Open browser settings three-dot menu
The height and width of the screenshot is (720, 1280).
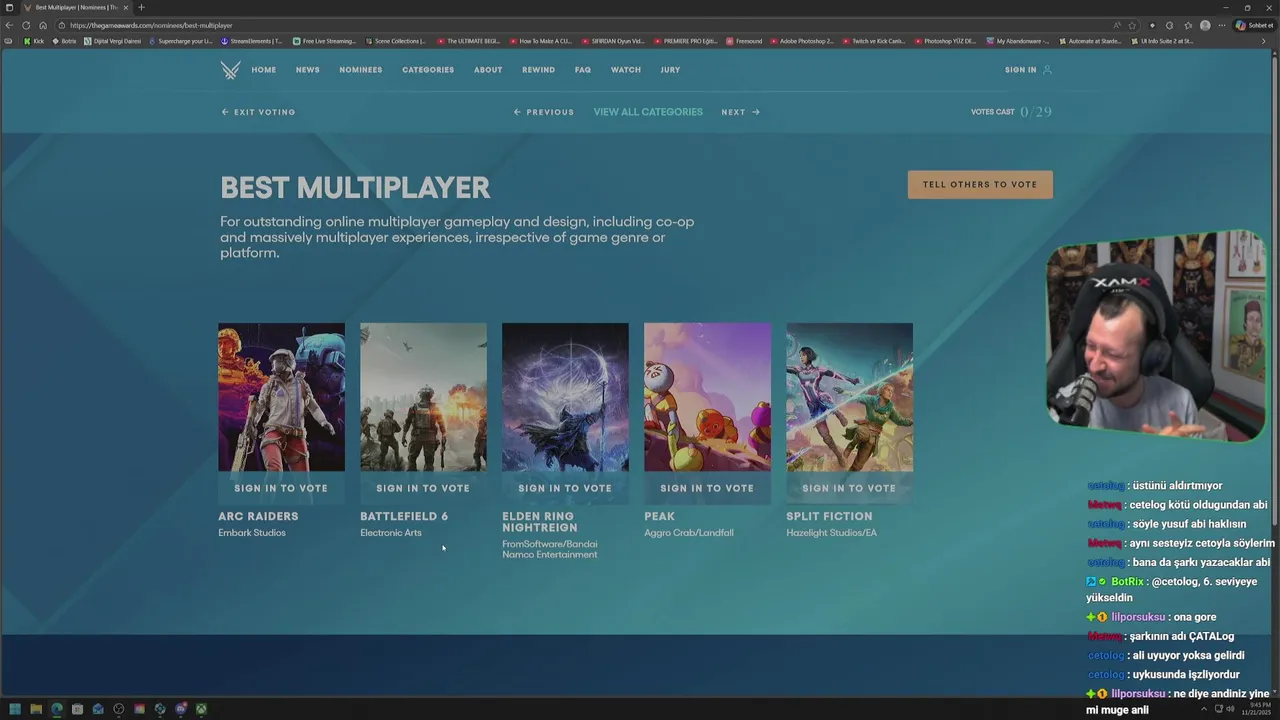point(1221,25)
